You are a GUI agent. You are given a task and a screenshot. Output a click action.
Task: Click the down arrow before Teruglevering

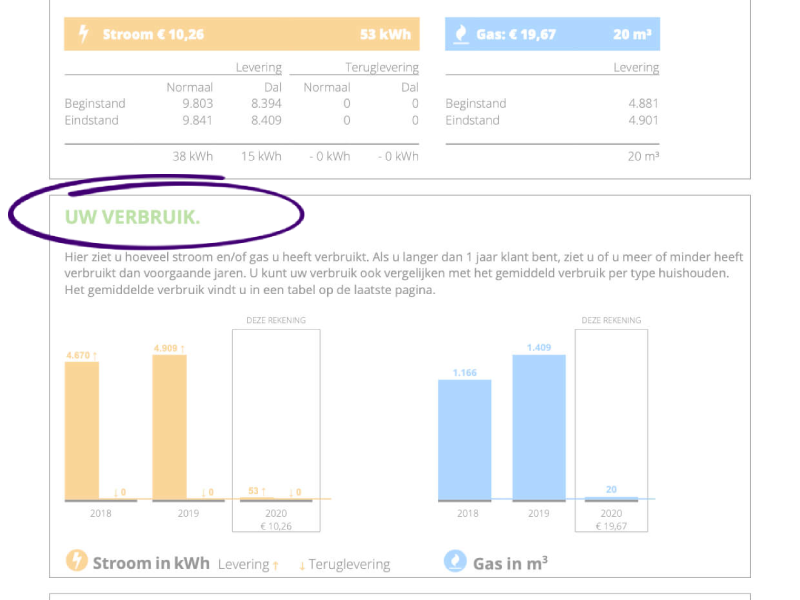click(x=303, y=563)
